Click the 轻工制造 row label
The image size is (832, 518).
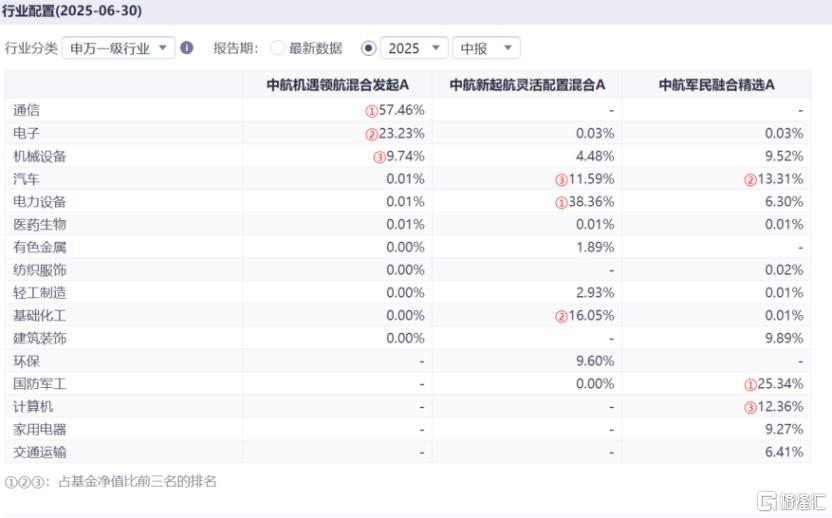pos(39,293)
